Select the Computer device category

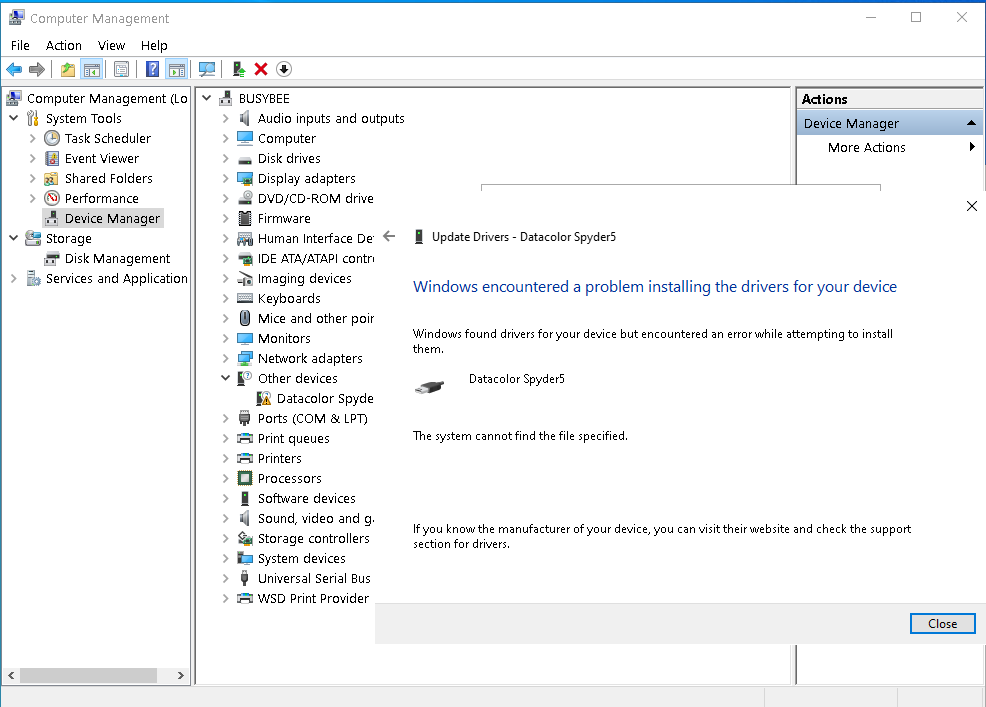[287, 138]
